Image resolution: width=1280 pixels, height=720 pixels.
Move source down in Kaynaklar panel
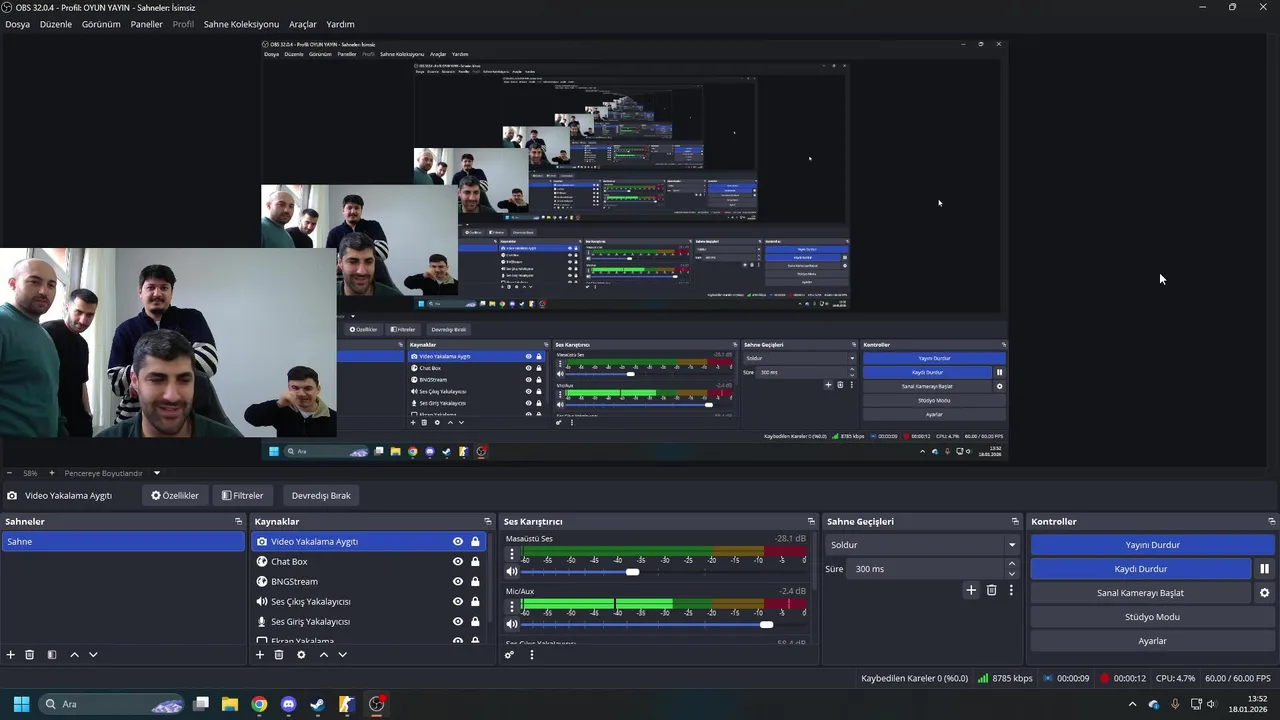[x=342, y=655]
